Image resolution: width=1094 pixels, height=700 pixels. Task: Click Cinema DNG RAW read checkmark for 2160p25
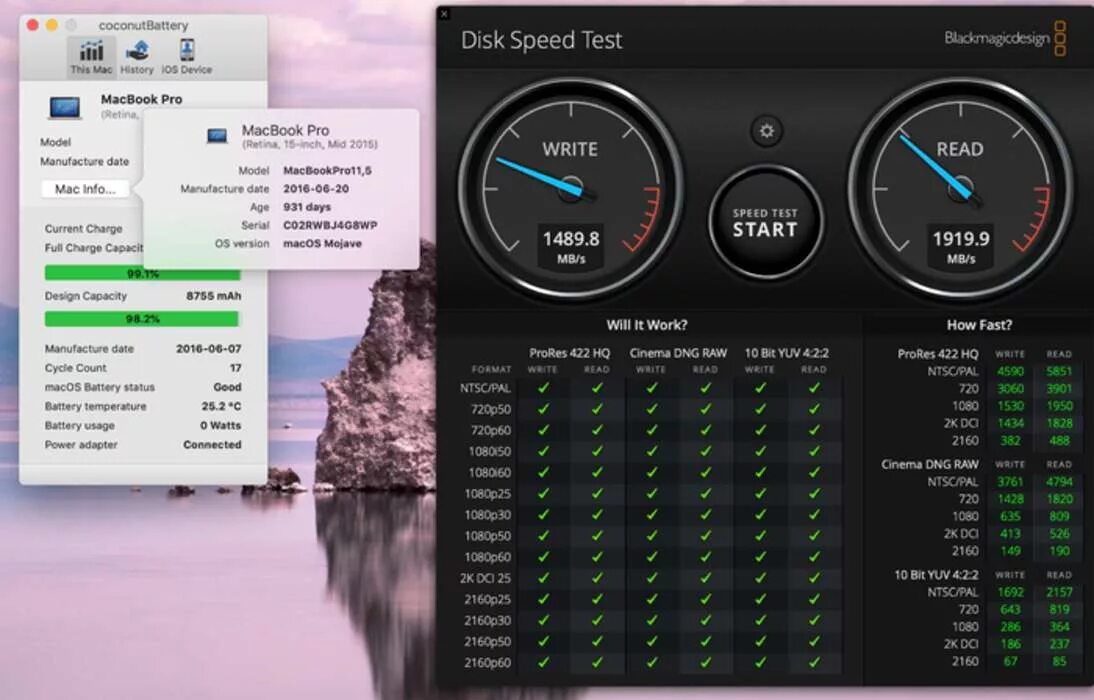pos(705,600)
